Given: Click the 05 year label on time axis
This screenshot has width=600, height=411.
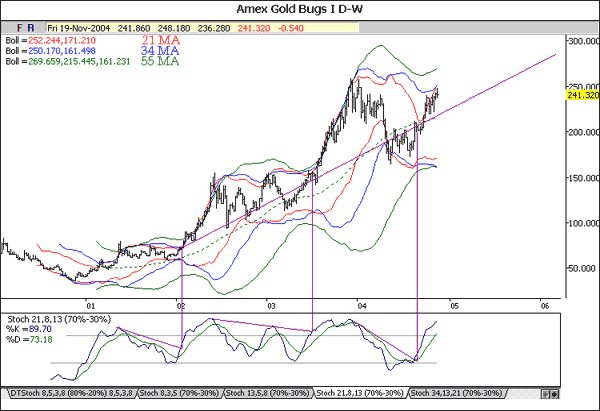Looking at the screenshot, I should [x=454, y=306].
